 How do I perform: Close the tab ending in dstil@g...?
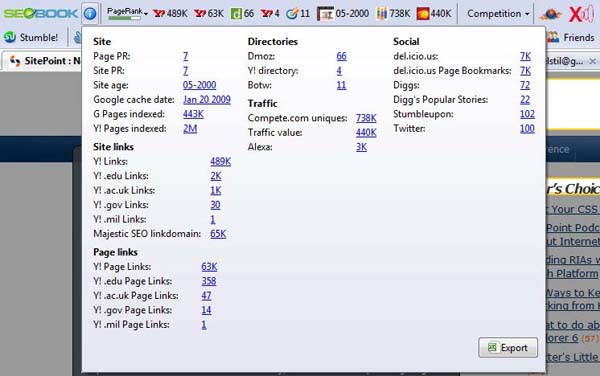coord(592,61)
